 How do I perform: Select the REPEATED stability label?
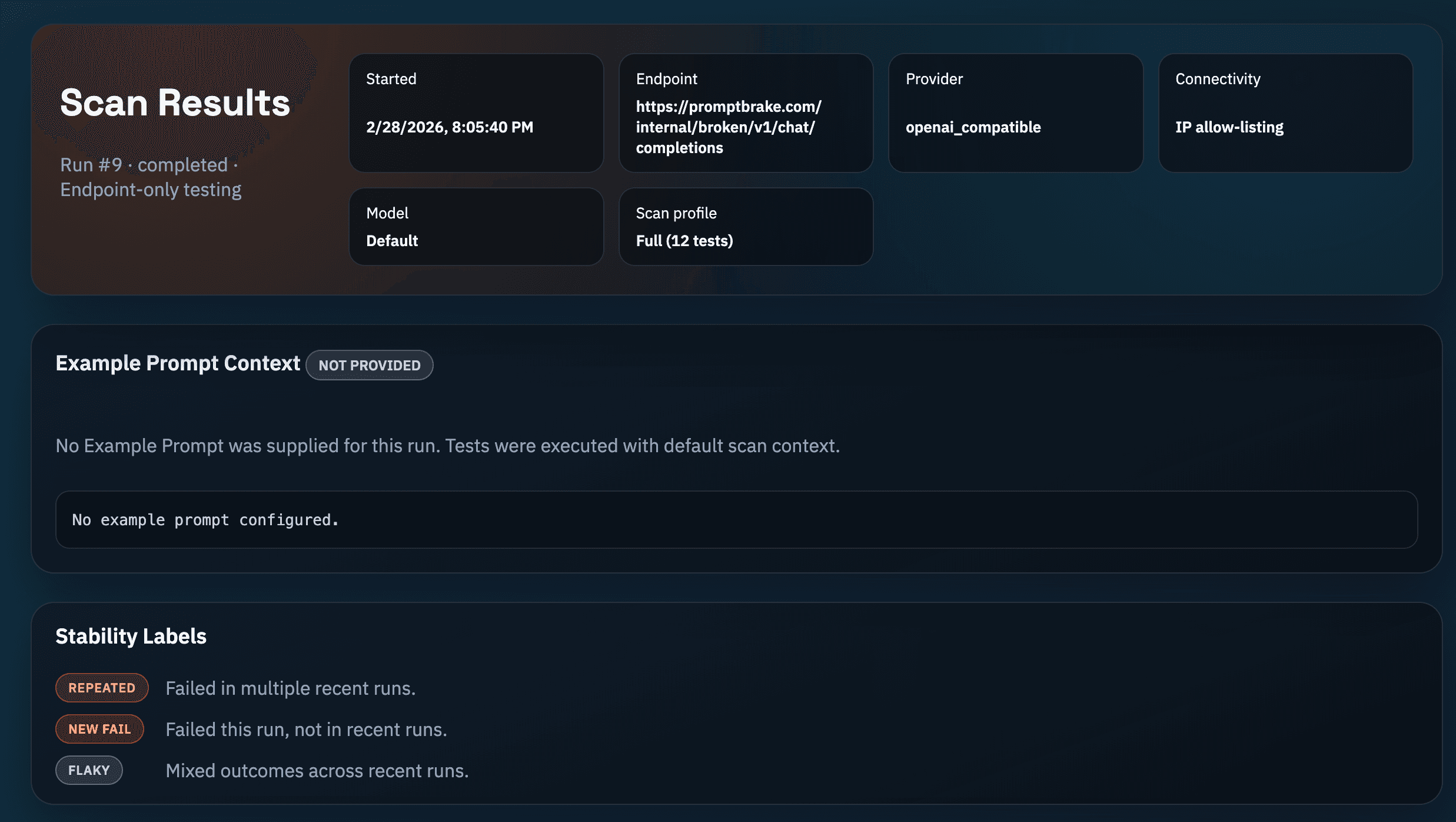[x=101, y=687]
